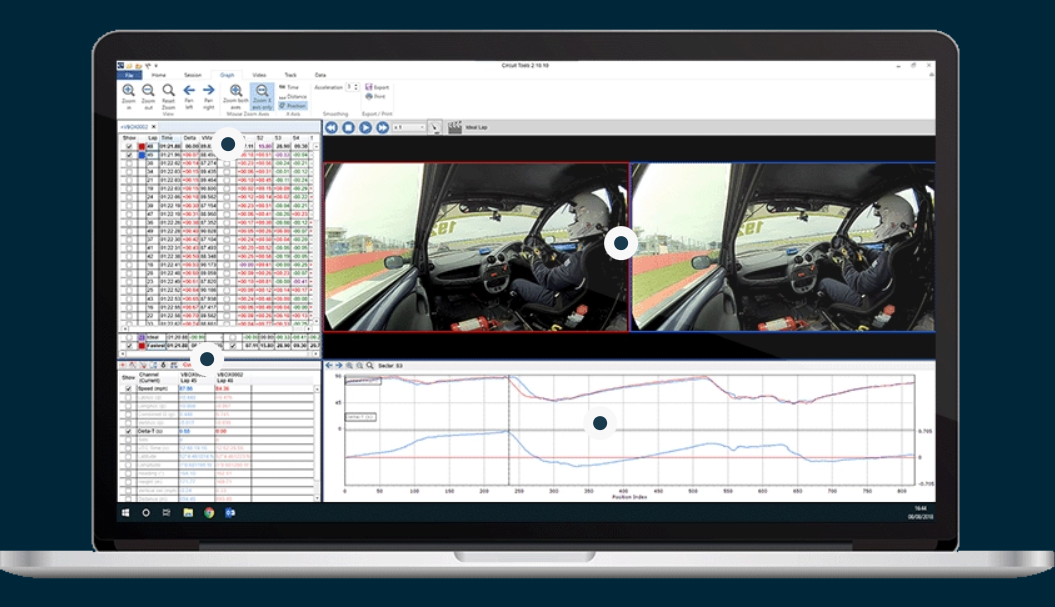Viewport: 1055px width, 607px height.
Task: Click the purple swatch on the Ideal row
Action: [x=141, y=337]
